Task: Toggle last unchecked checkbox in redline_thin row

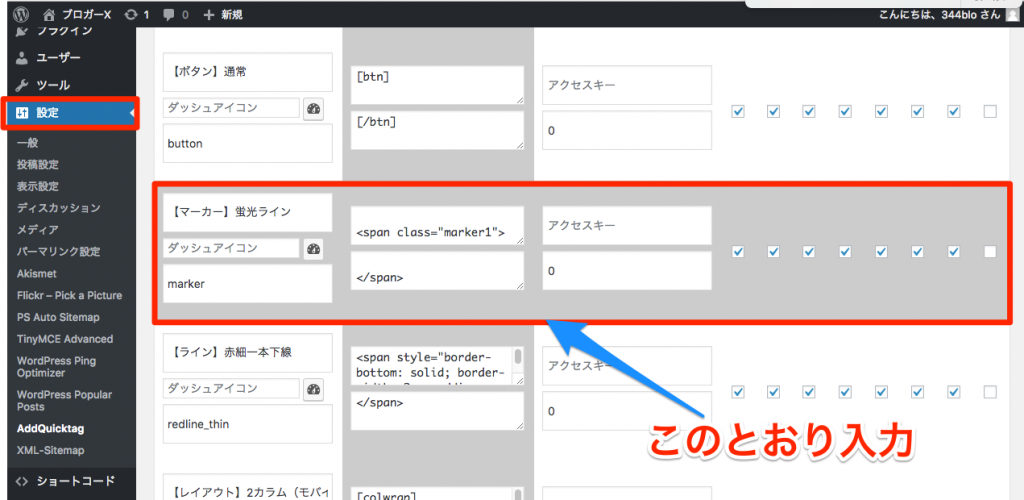Action: (x=990, y=392)
